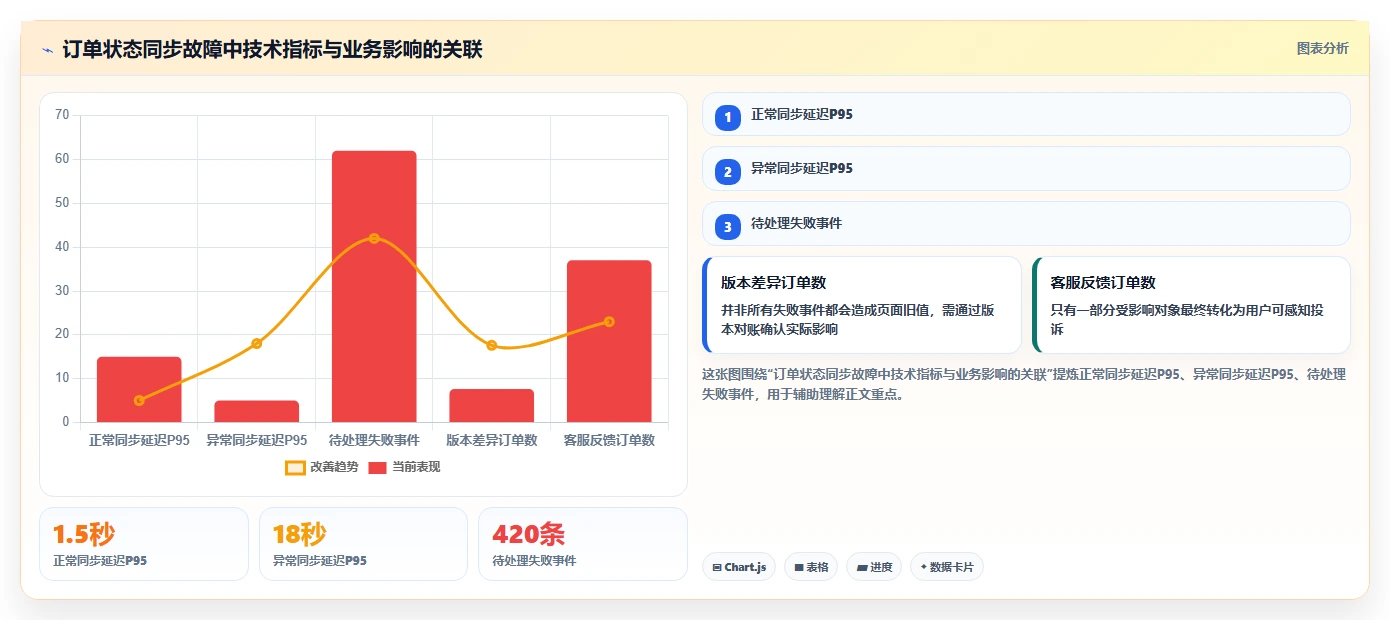Image resolution: width=1390 pixels, height=620 pixels.
Task: Click the 表格 tag chip
Action: click(811, 567)
